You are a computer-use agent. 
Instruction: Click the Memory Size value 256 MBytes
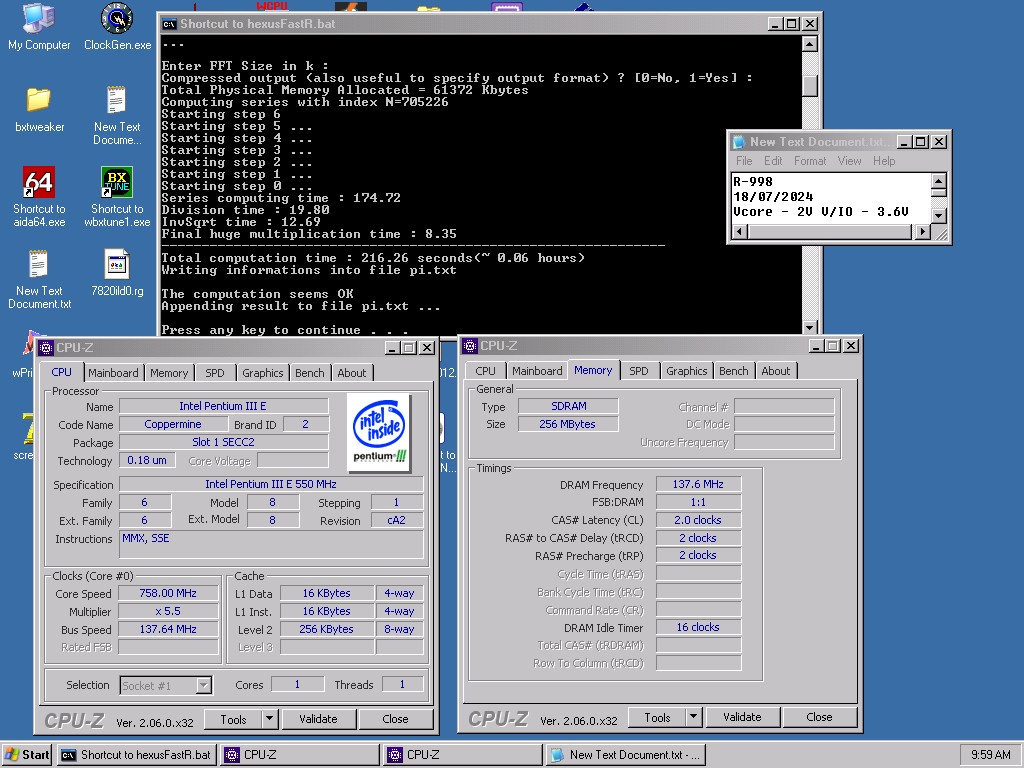(x=568, y=424)
